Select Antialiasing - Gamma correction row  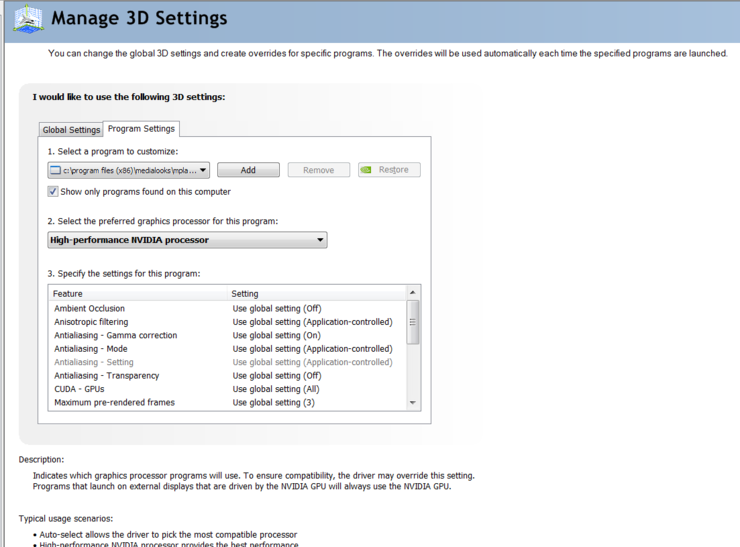[x=227, y=335]
